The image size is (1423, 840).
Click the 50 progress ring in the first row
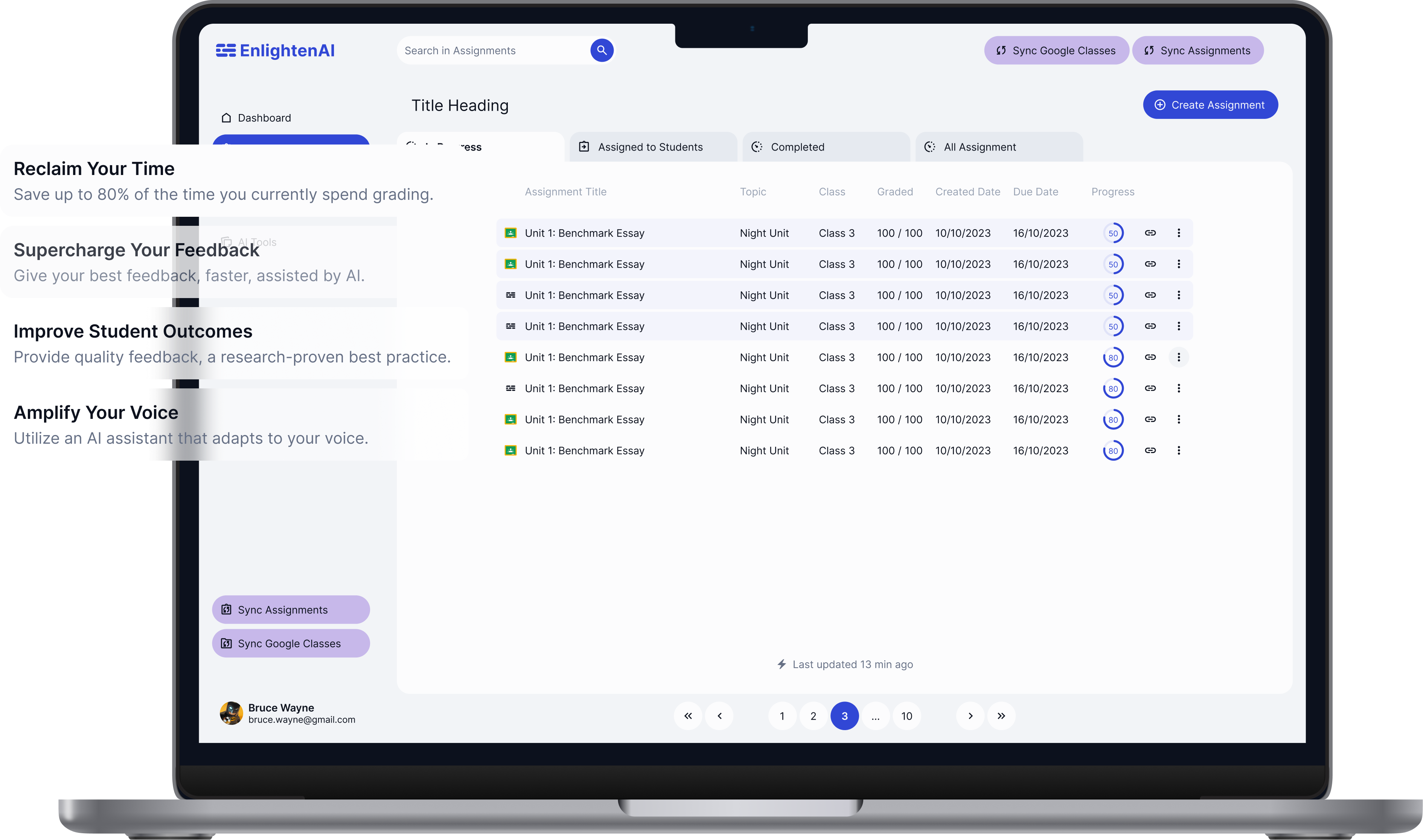coord(1113,233)
